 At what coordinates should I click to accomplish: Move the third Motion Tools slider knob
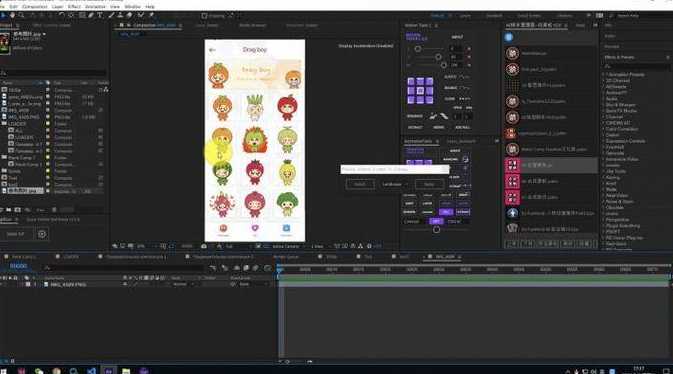click(444, 65)
